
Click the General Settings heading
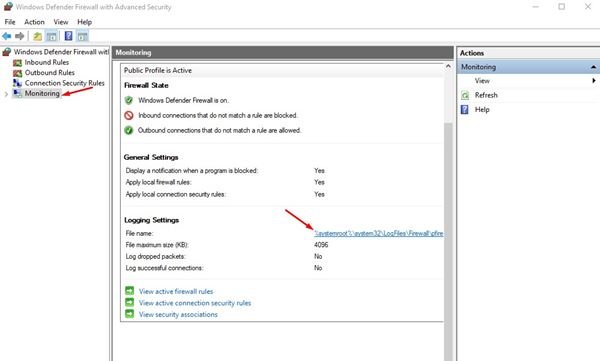click(x=151, y=157)
